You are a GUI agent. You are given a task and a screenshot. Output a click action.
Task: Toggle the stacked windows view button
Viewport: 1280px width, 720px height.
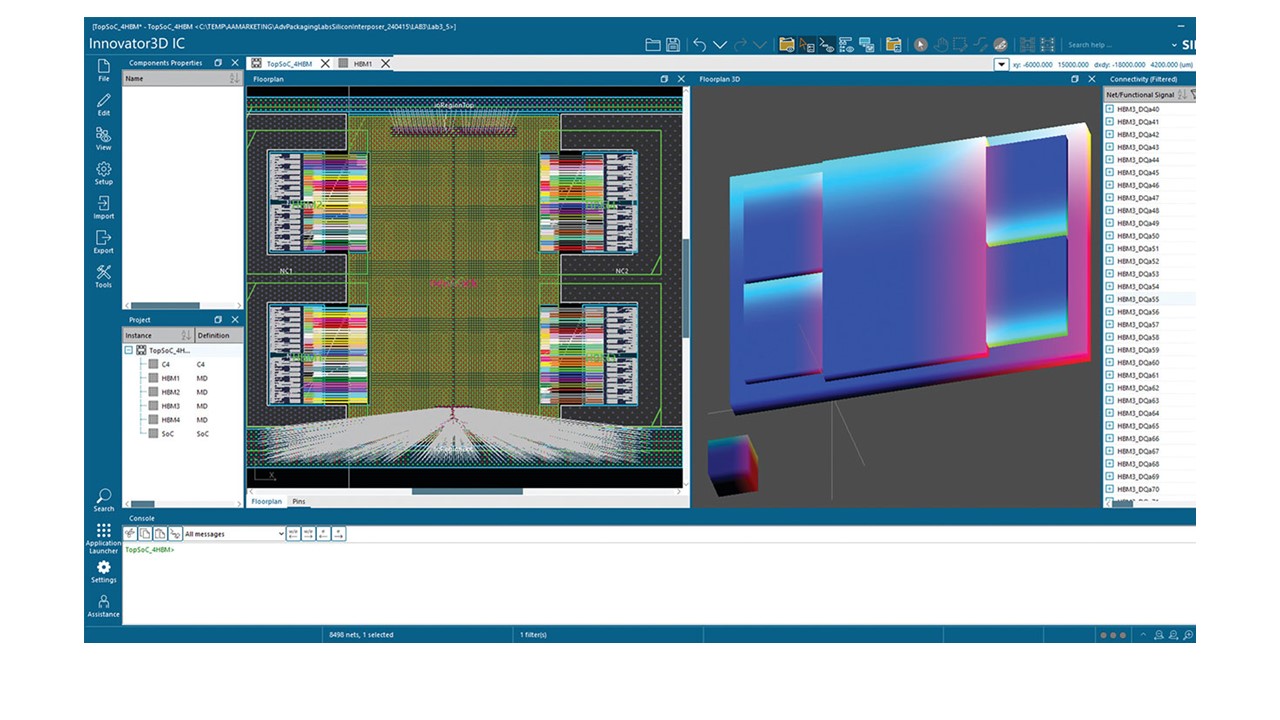tap(866, 45)
